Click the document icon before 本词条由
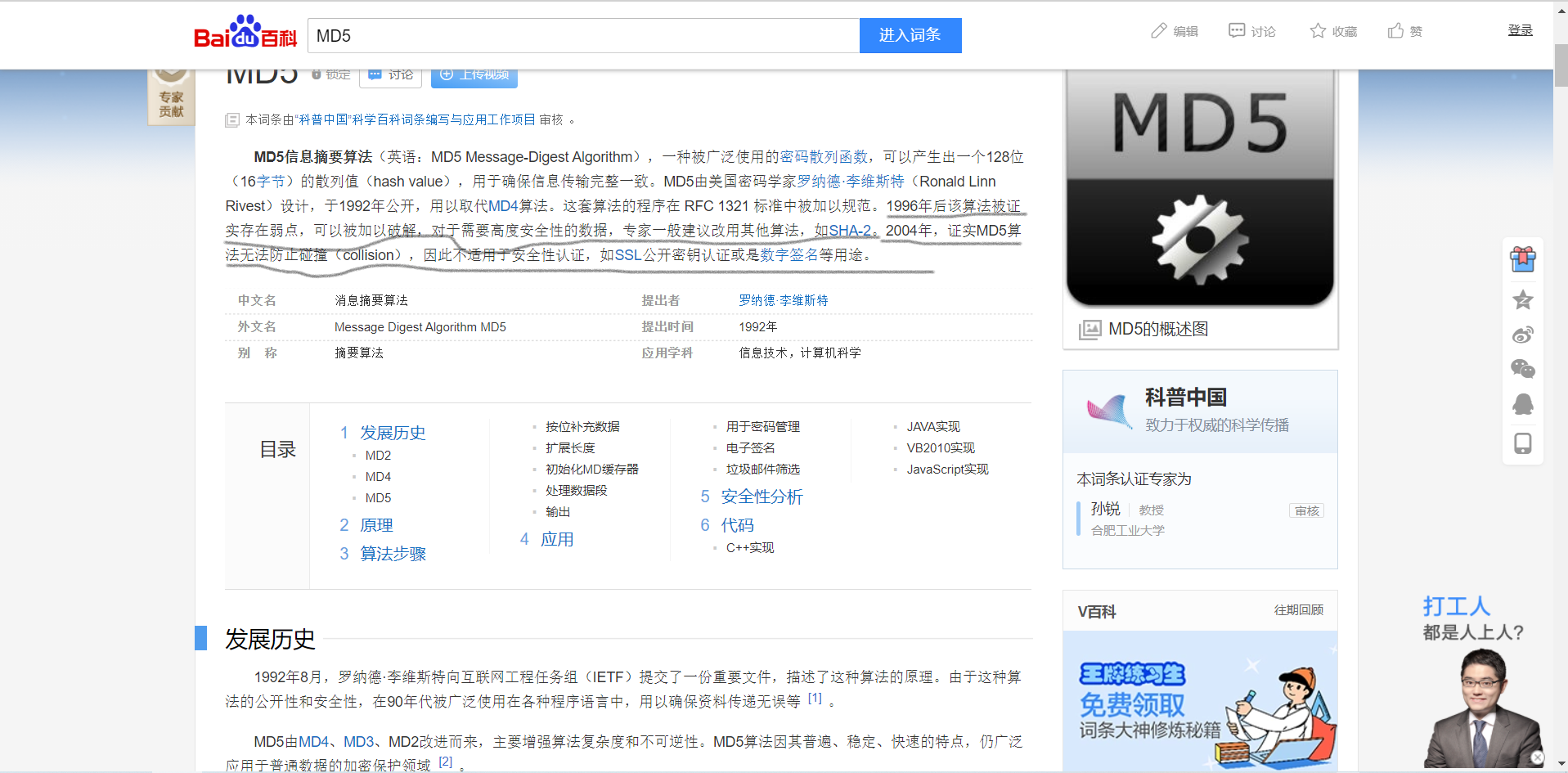The image size is (1568, 773). (x=232, y=120)
